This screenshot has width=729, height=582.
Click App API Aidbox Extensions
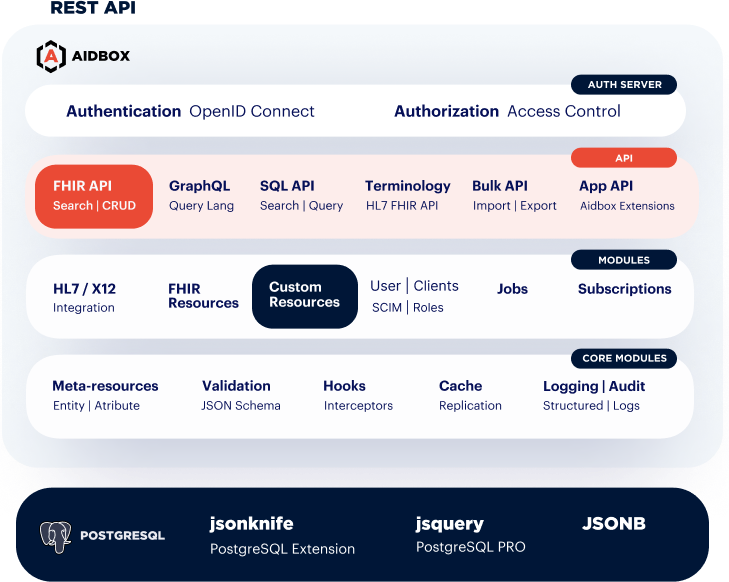tap(627, 195)
